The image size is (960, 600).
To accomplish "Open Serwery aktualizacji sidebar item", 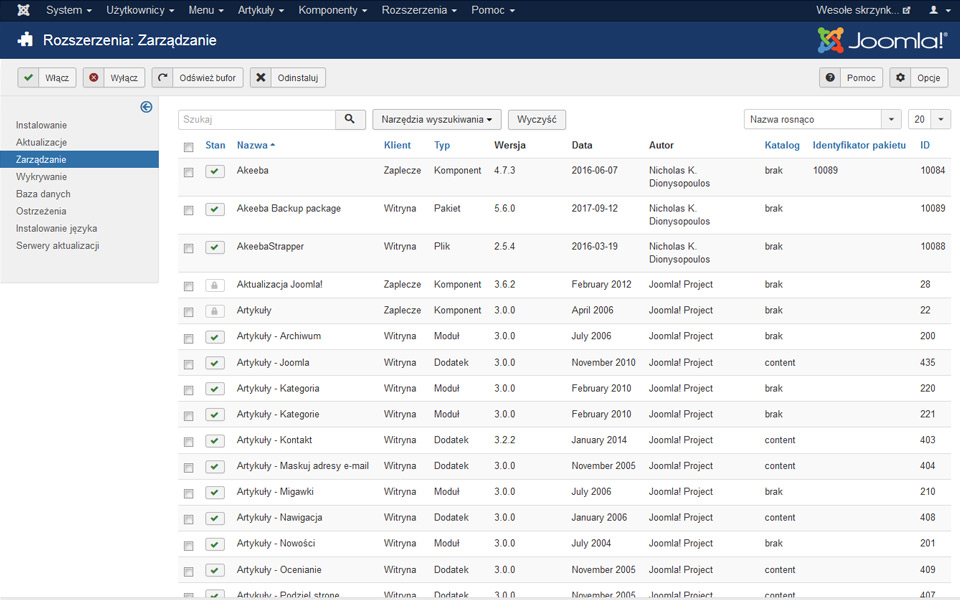I will coord(58,246).
